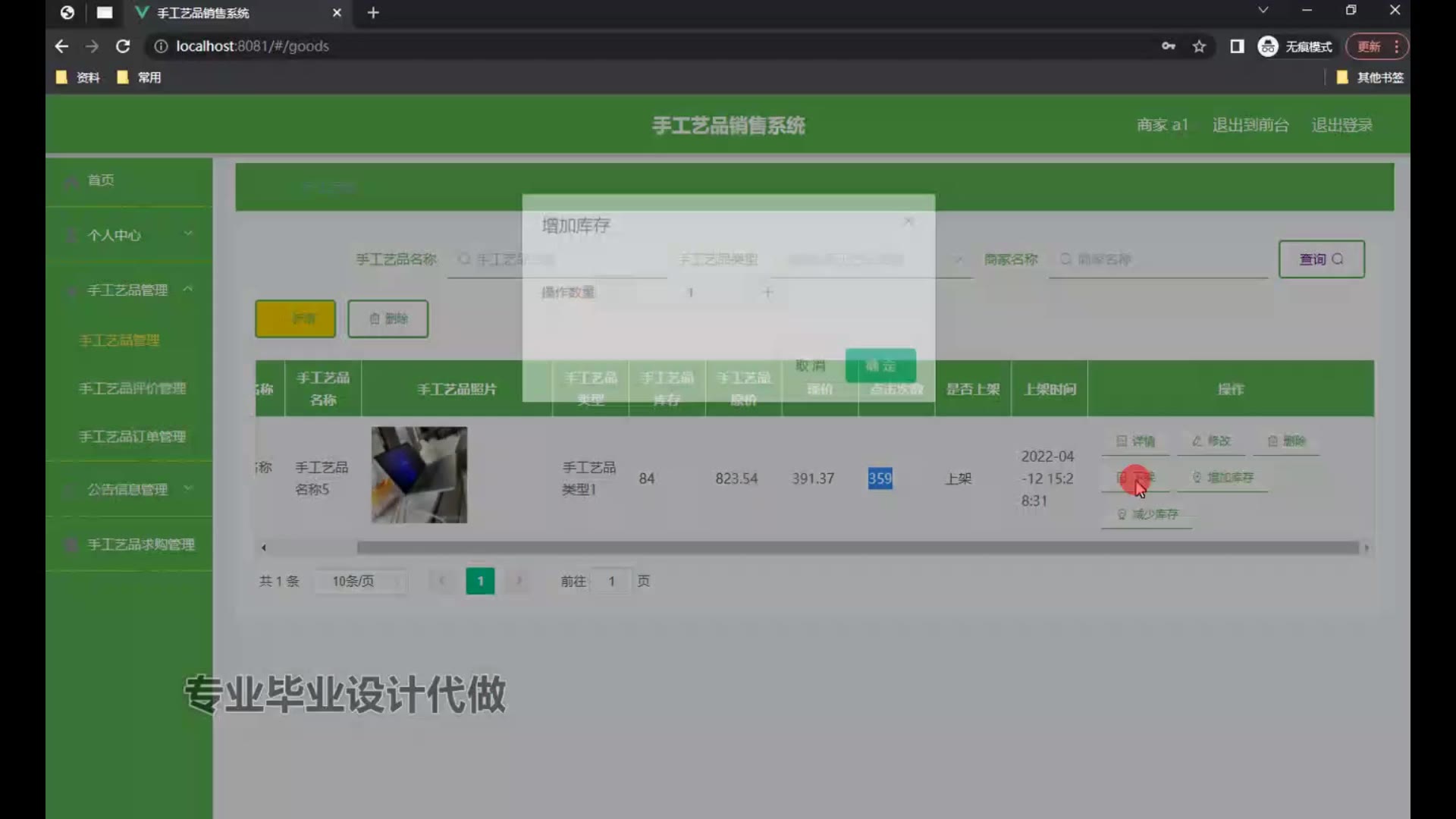
Task: Click the 更新 browser update button
Action: 1369,46
